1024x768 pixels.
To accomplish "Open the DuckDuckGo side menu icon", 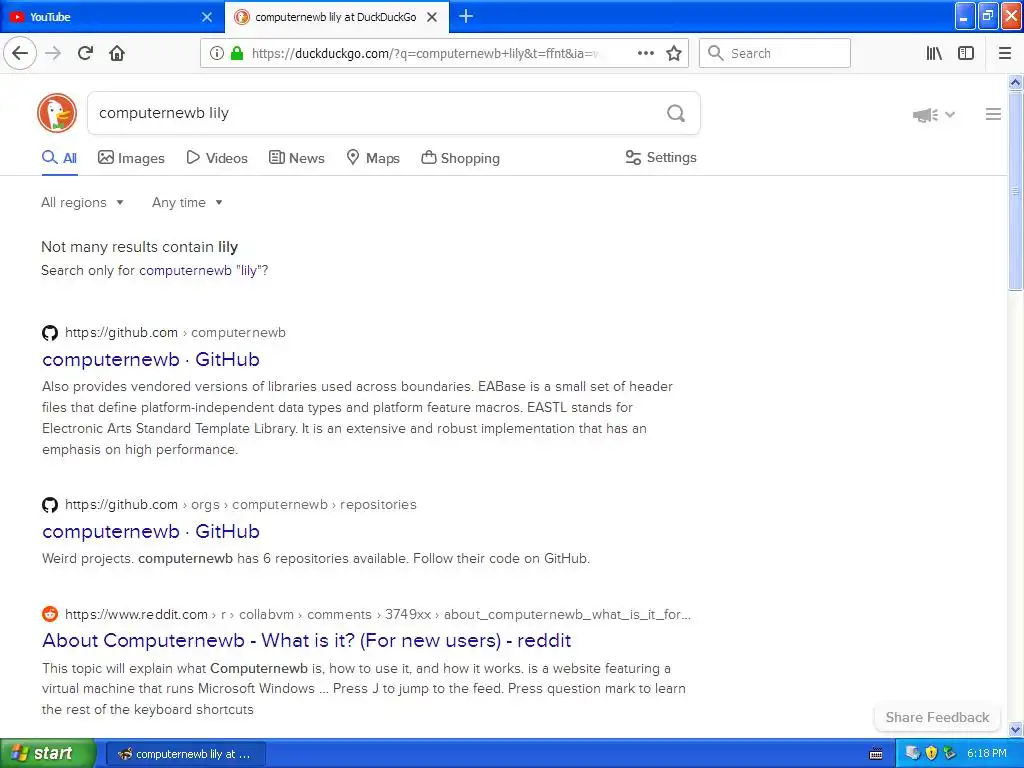I will tap(993, 114).
